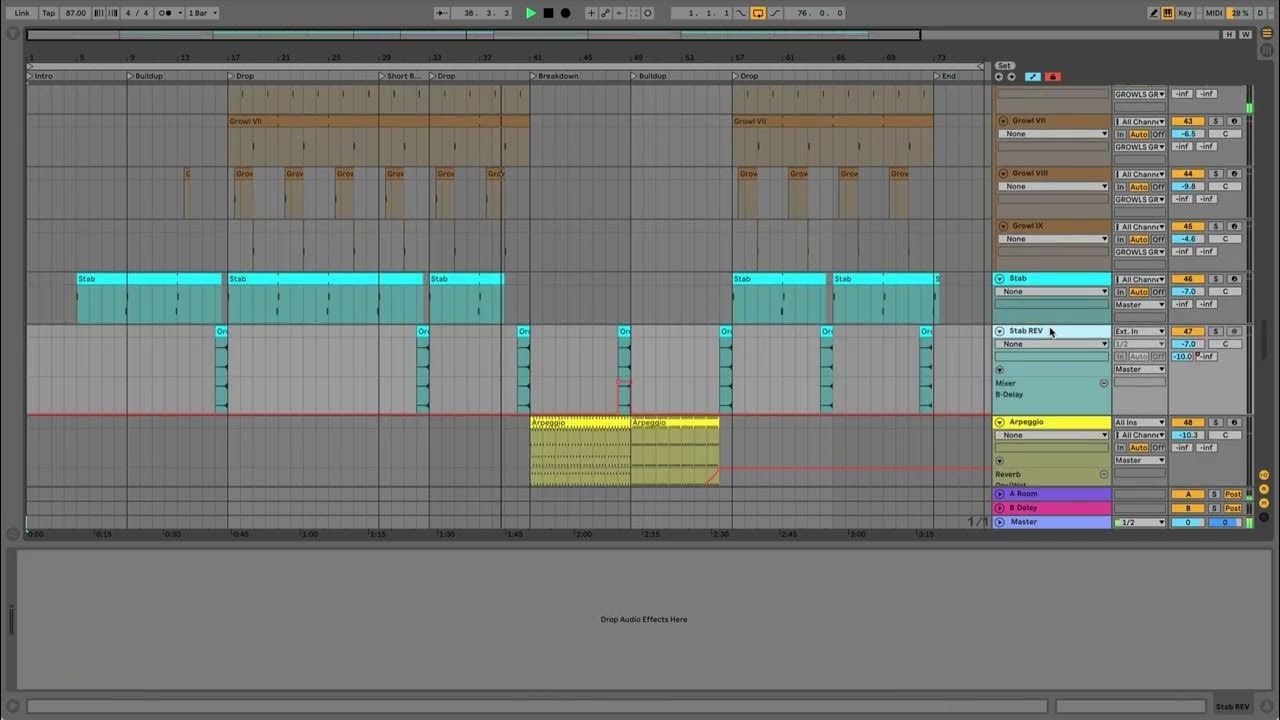Show In/Out section IO button
1280x720 pixels.
pyautogui.click(x=1264, y=474)
